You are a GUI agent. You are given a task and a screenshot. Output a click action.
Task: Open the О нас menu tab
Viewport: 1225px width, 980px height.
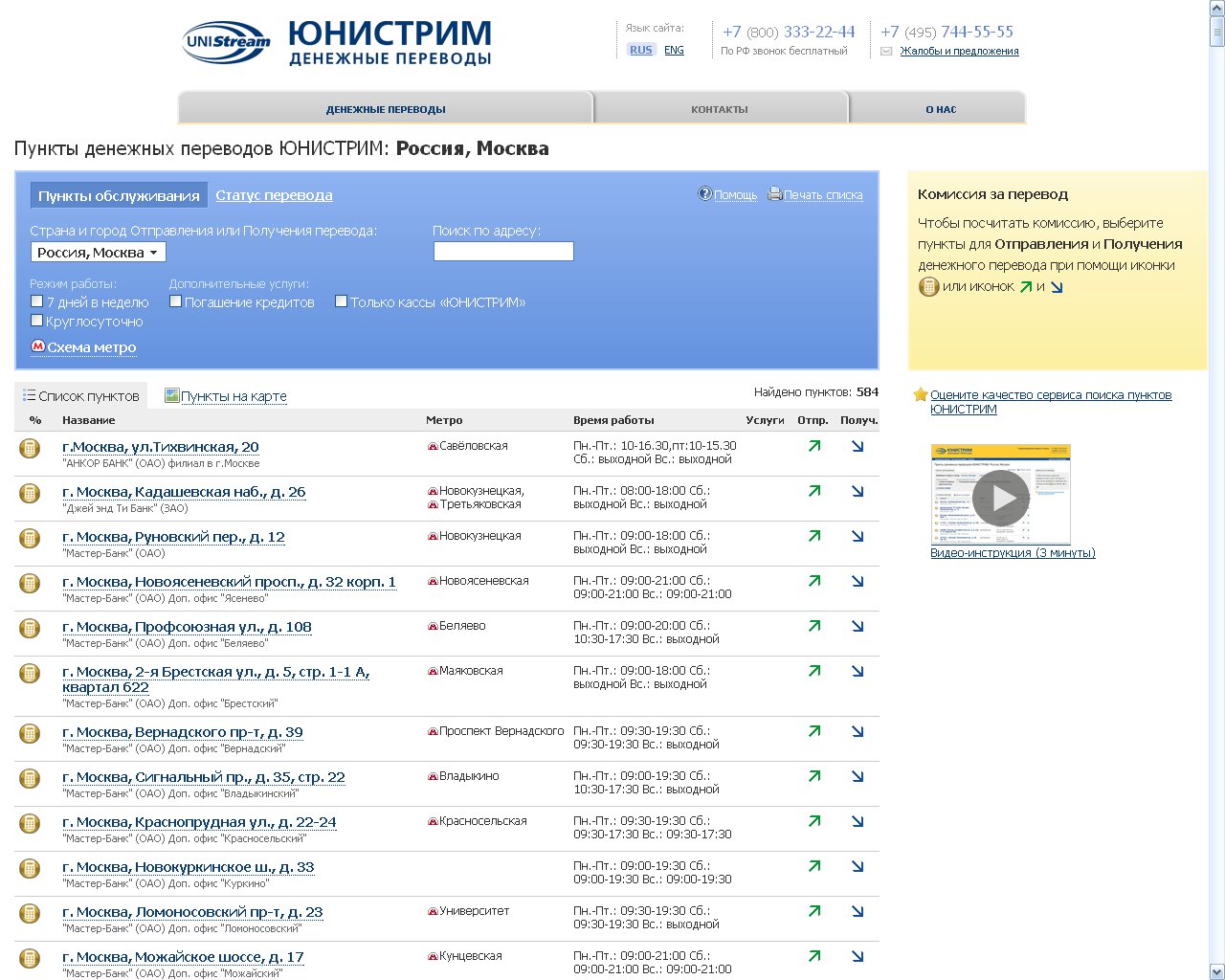[x=941, y=109]
